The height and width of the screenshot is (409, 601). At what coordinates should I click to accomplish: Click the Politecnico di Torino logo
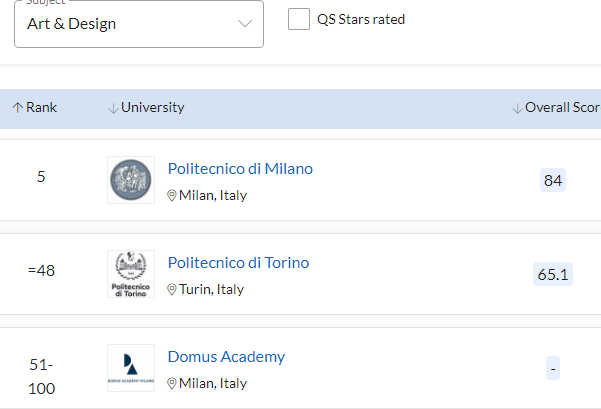[131, 274]
